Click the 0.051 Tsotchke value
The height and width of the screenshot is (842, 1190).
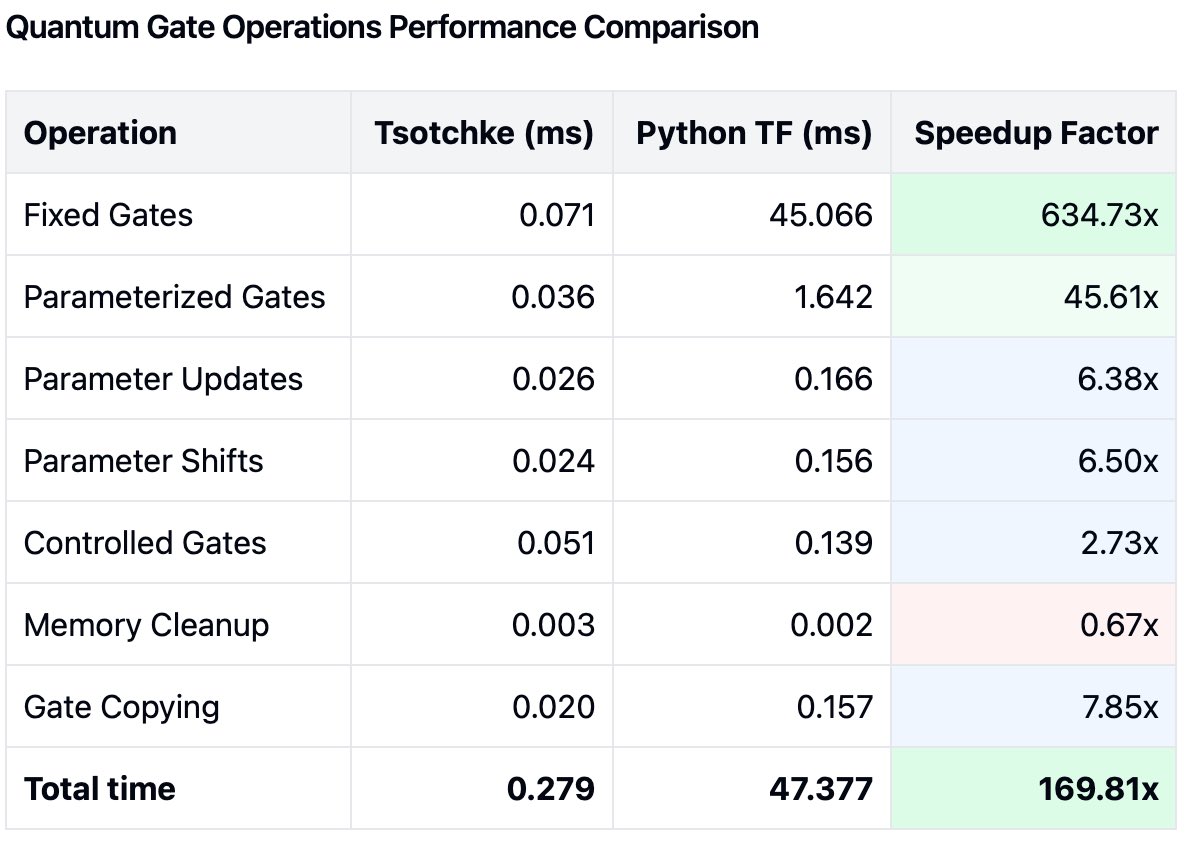tap(556, 543)
